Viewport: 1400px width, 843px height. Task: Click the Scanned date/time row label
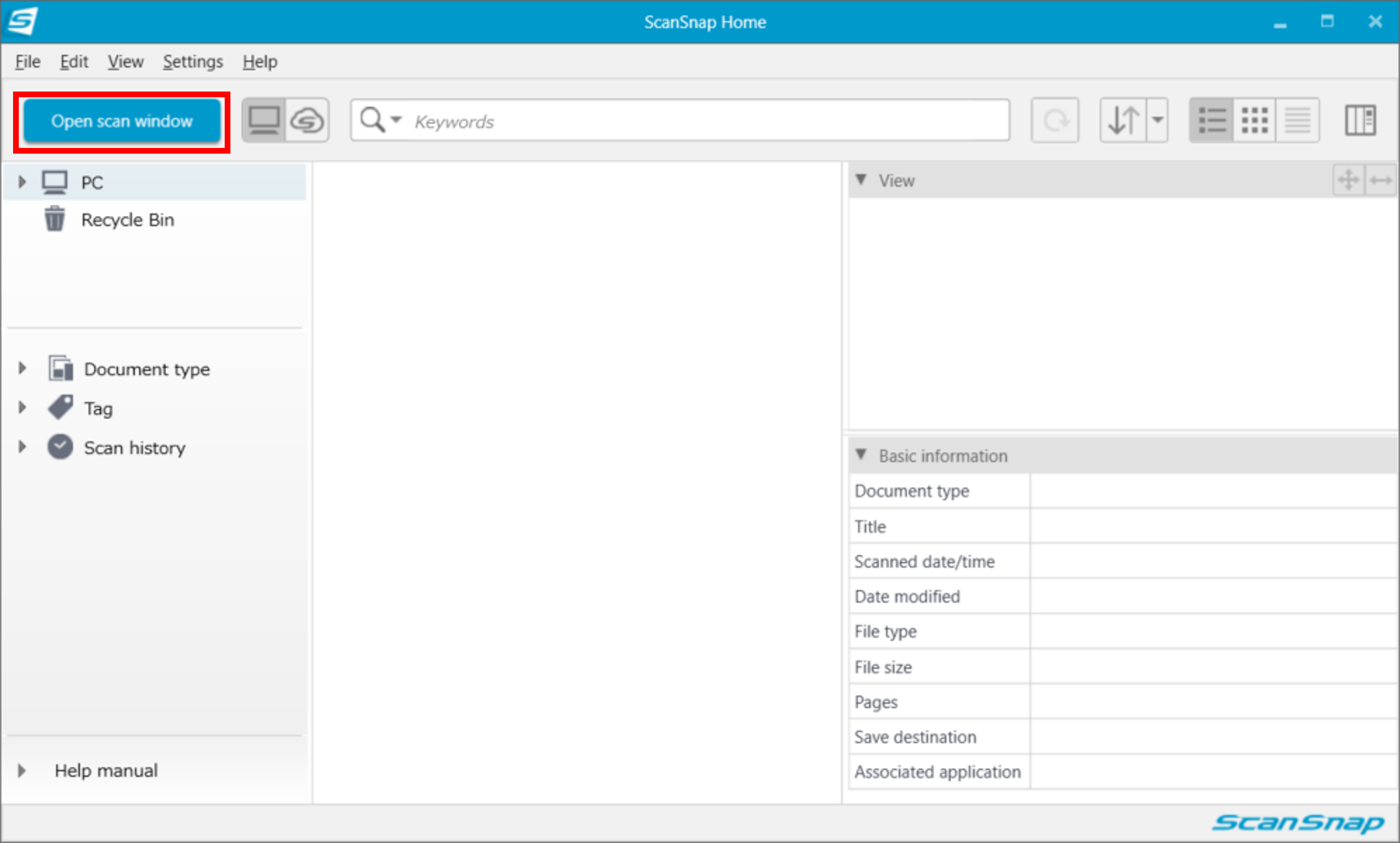924,562
